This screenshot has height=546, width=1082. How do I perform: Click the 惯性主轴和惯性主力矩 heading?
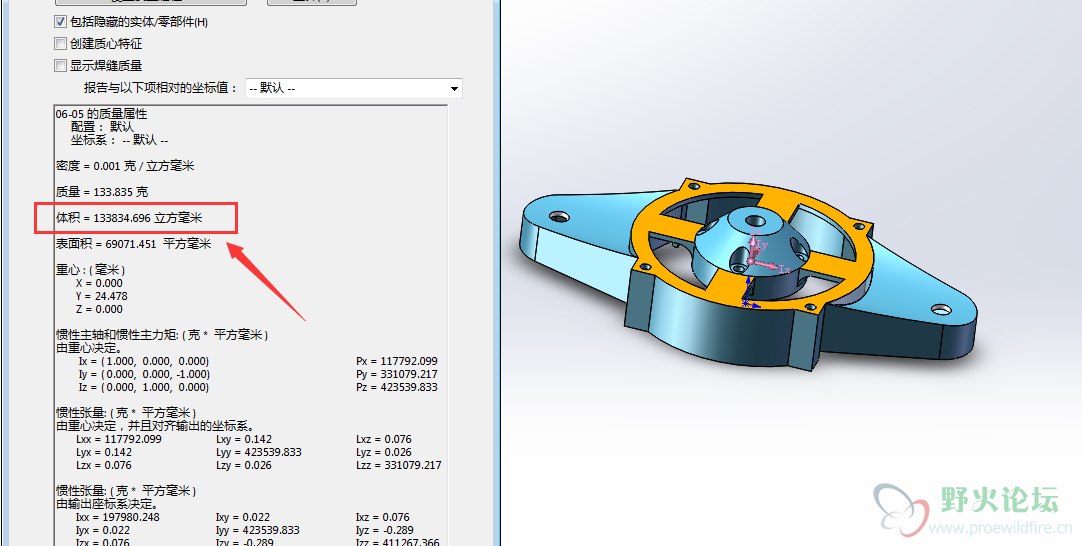[x=162, y=335]
